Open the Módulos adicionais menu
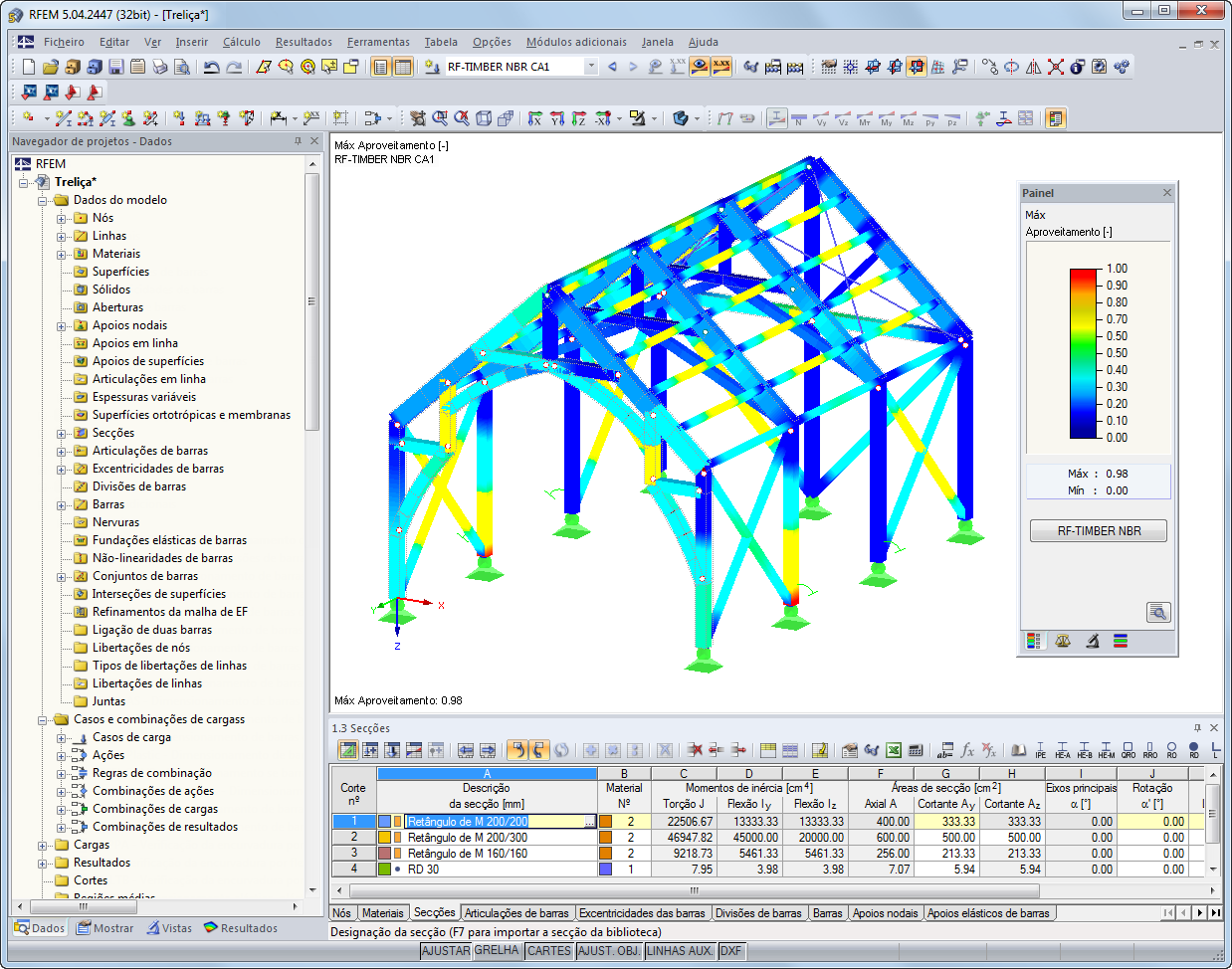 coord(576,42)
